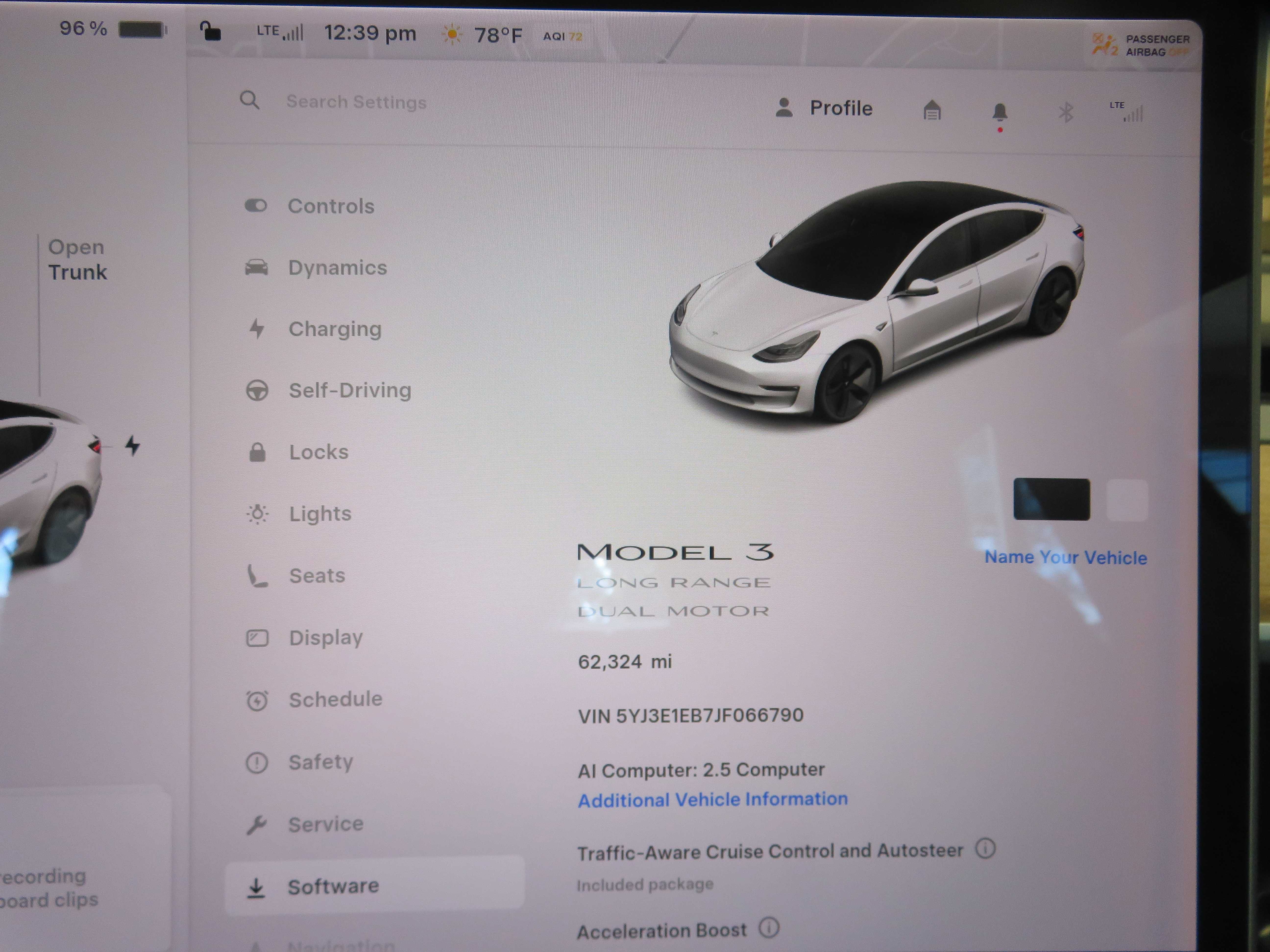1270x952 pixels.
Task: Open the Dynamics settings menu
Action: click(x=316, y=267)
